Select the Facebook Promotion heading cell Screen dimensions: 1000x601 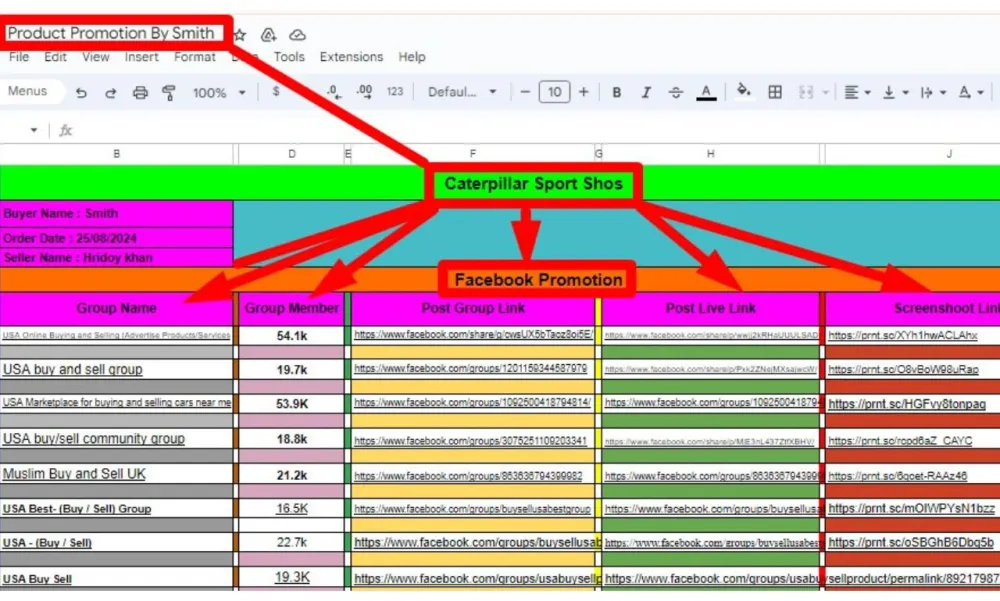click(x=538, y=279)
